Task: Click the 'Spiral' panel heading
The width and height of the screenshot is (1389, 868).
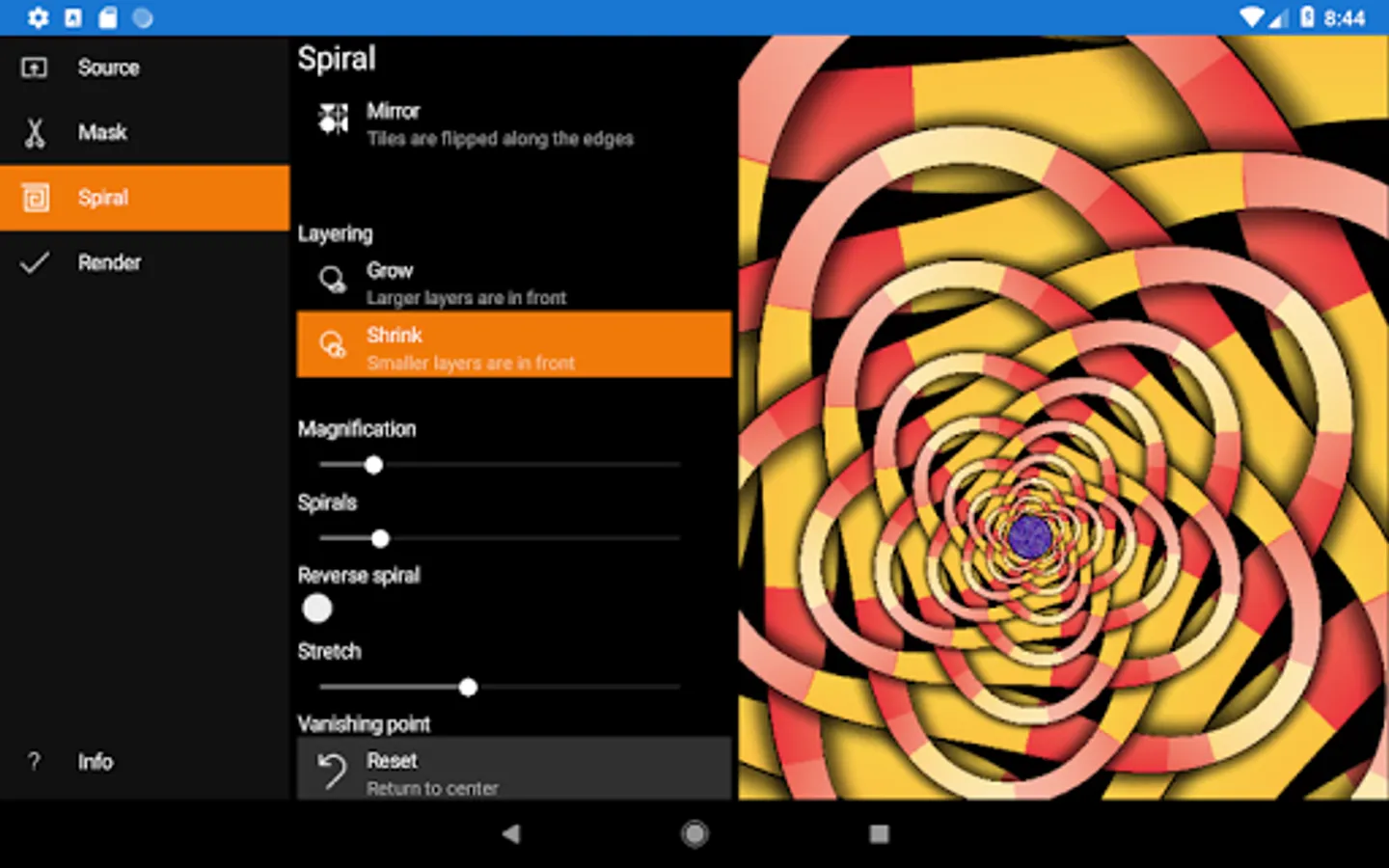Action: [x=337, y=59]
